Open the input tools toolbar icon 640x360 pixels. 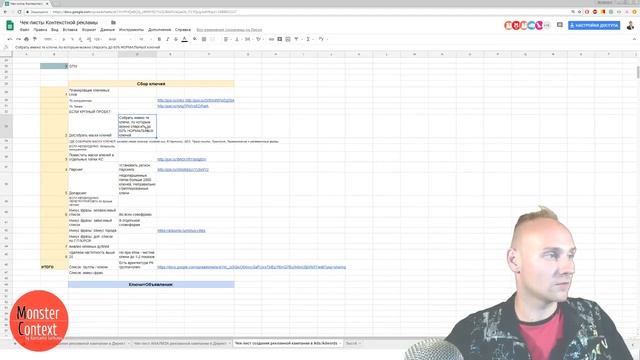click(x=322, y=39)
